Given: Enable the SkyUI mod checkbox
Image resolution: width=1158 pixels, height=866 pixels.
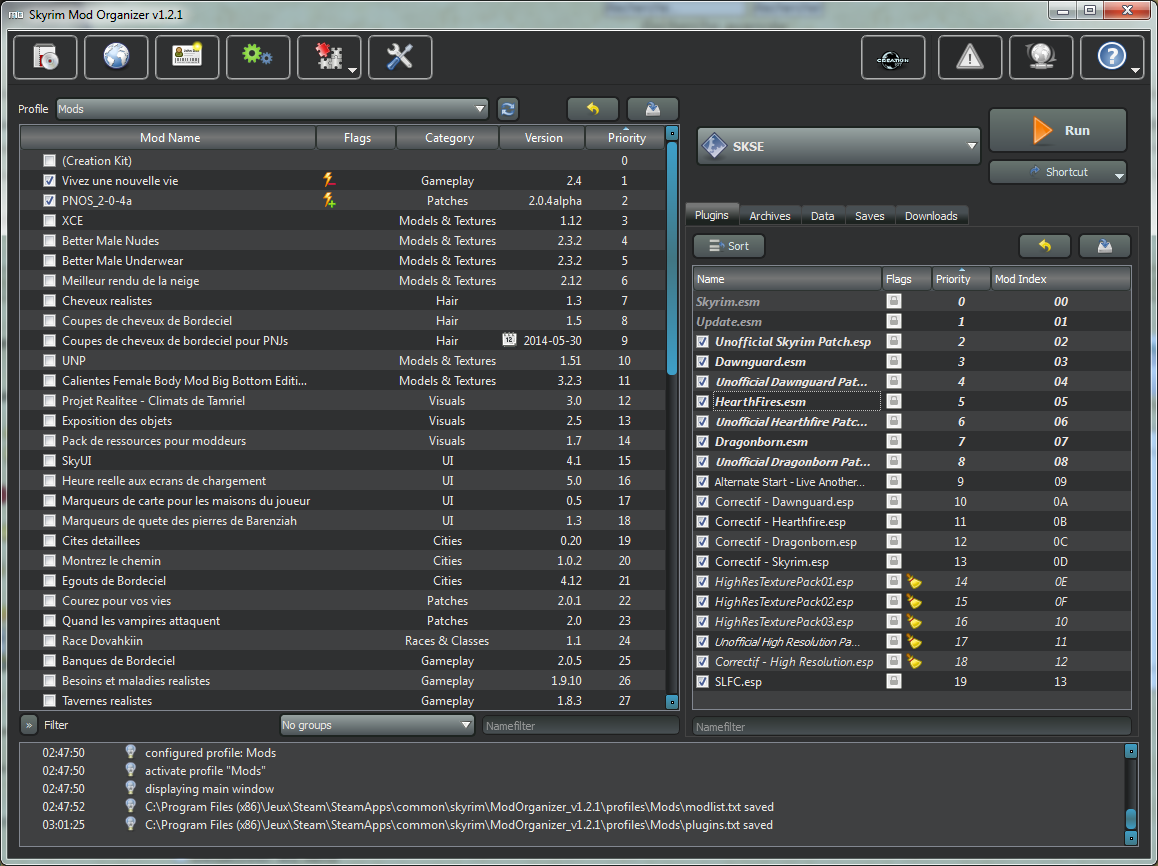Looking at the screenshot, I should pos(49,461).
